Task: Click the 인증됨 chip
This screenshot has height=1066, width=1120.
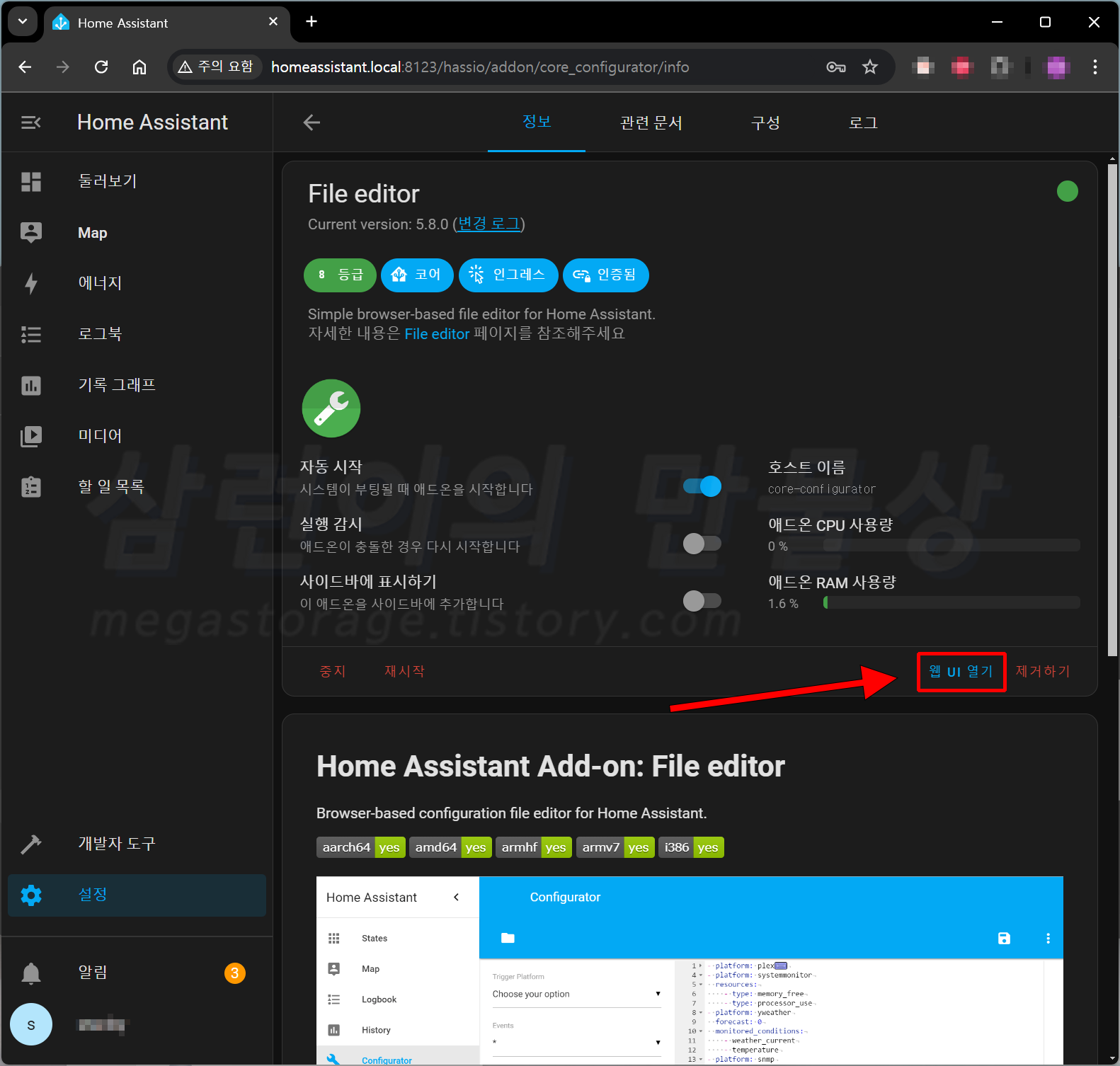Action: tap(606, 275)
